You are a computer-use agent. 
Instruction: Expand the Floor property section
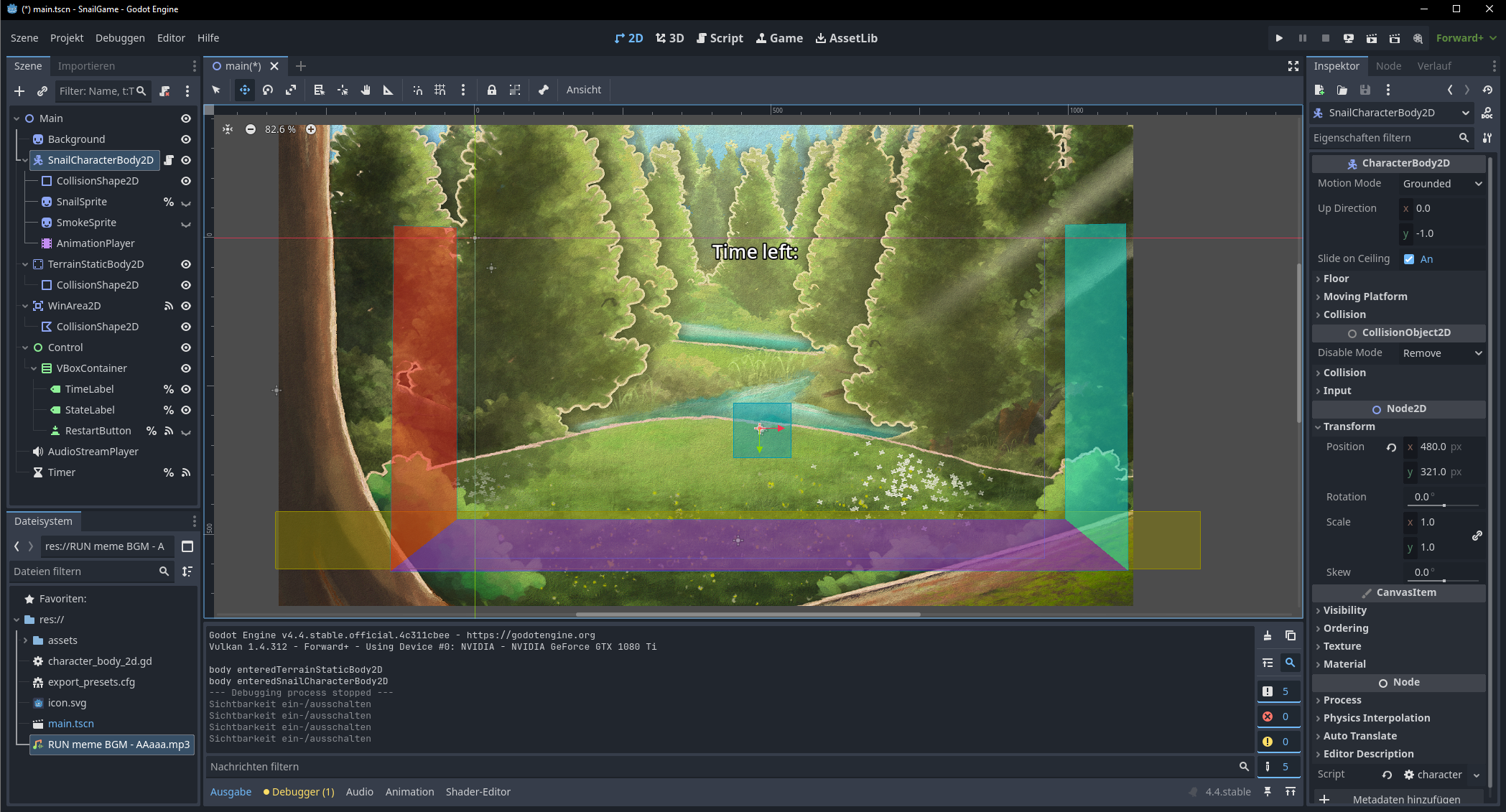point(1336,279)
